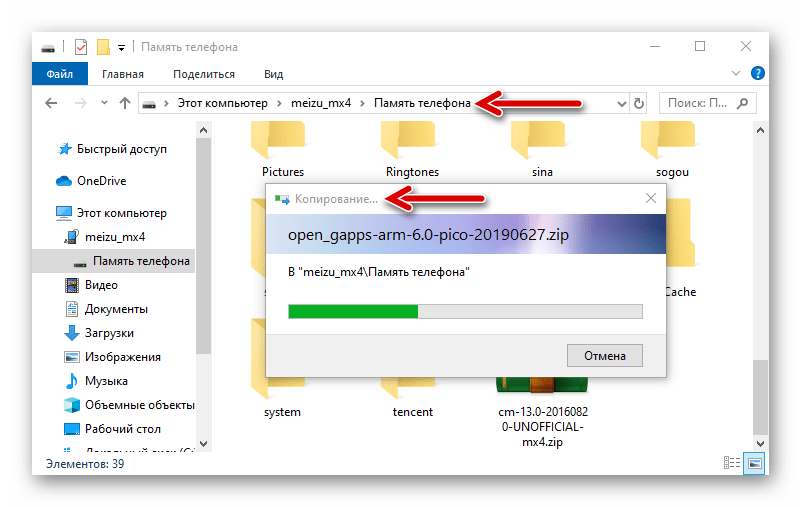Click navigation pane scroll down arrow
The width and height of the screenshot is (801, 507).
click(203, 444)
